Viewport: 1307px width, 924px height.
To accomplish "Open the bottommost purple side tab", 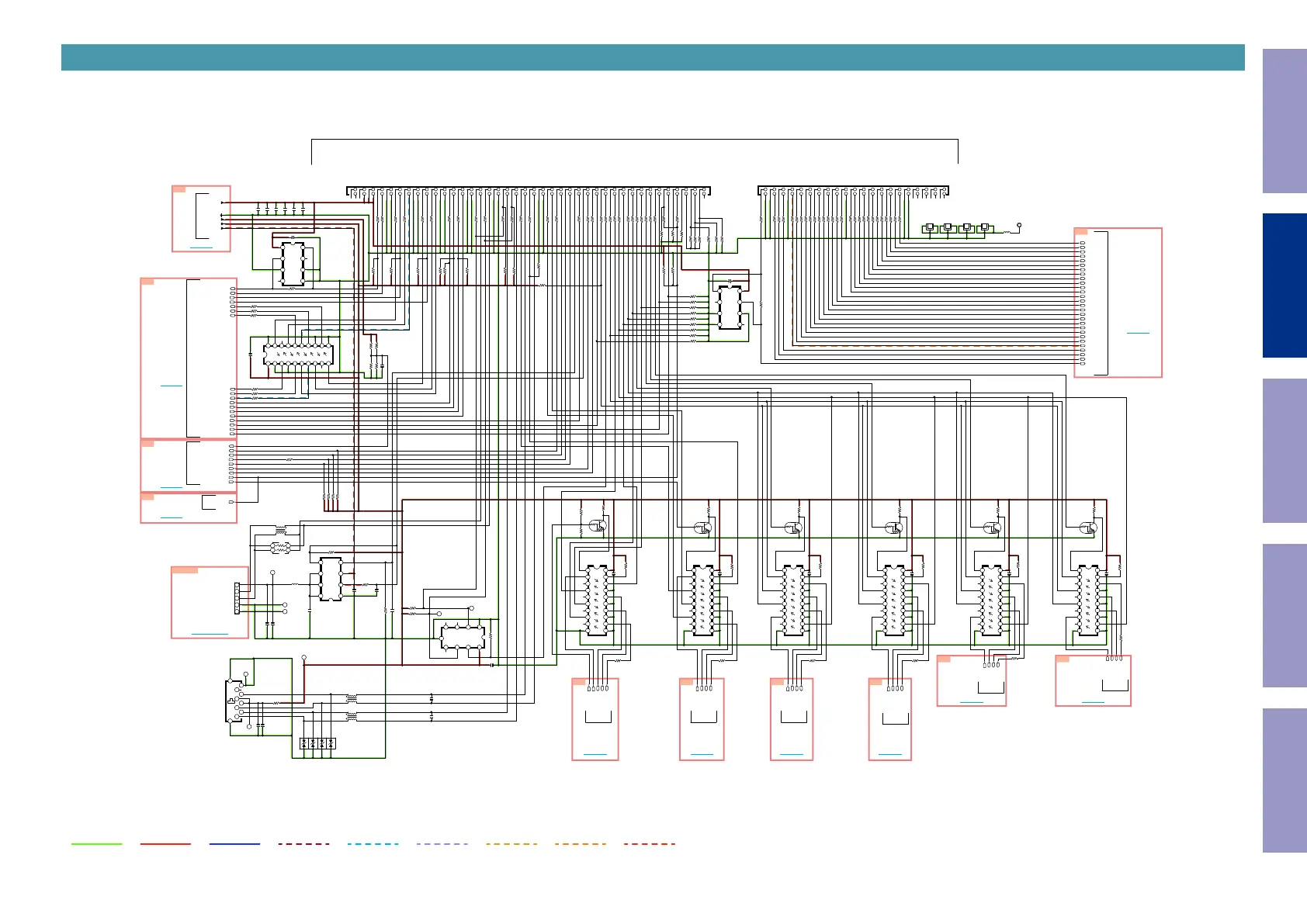I will pos(1284,780).
